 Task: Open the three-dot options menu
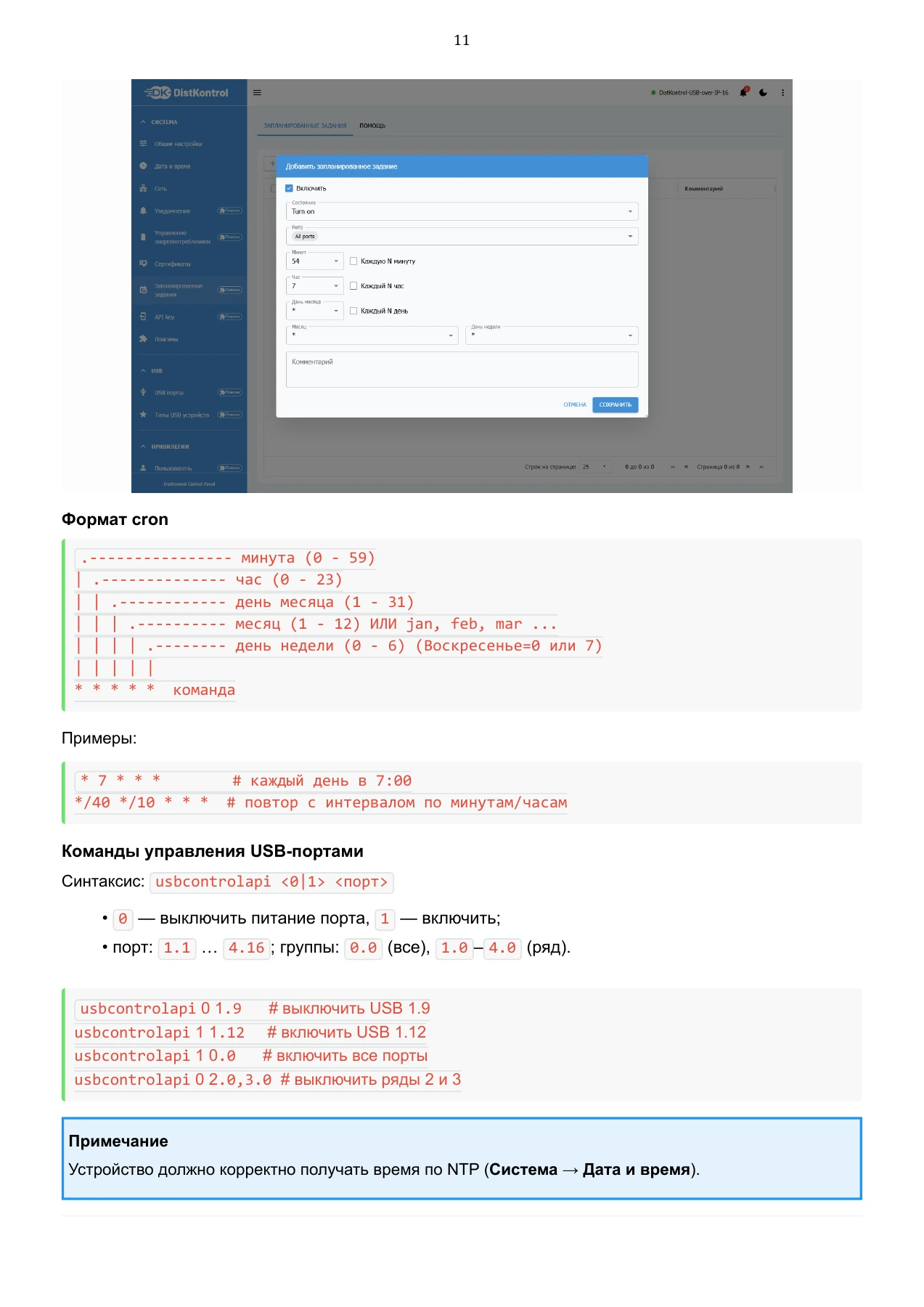[782, 93]
